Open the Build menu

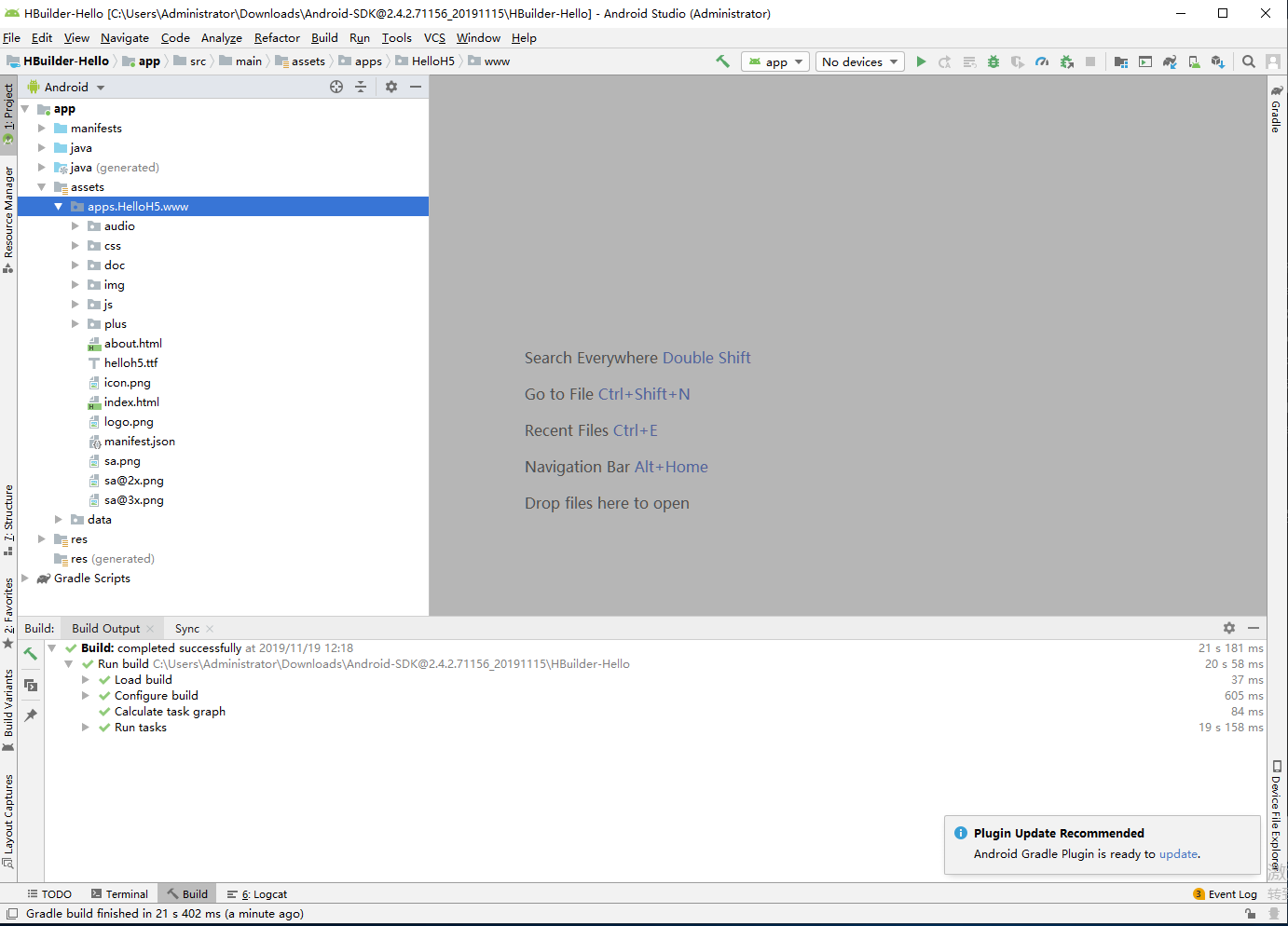coord(324,38)
